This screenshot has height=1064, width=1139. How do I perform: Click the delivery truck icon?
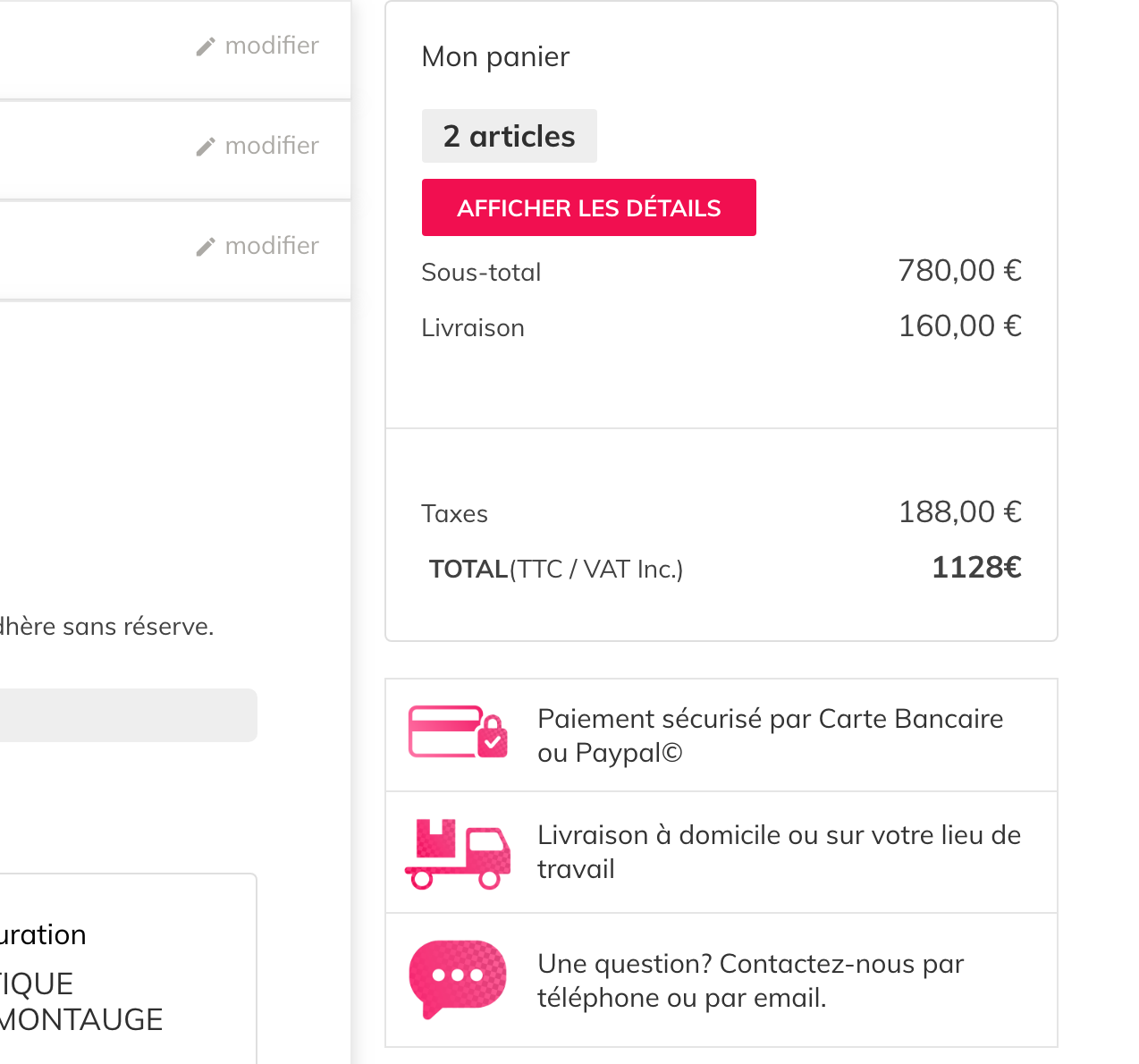click(458, 854)
